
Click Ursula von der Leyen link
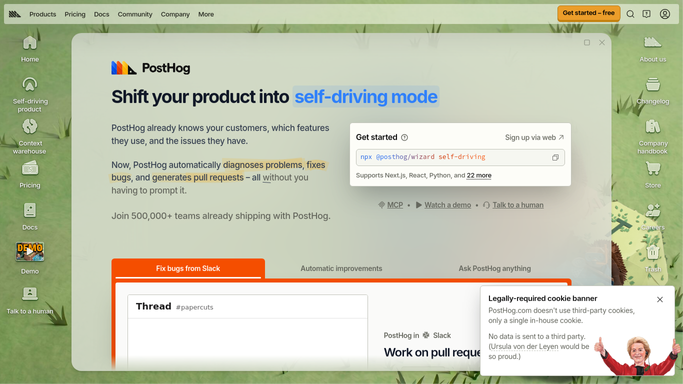tap(524, 347)
